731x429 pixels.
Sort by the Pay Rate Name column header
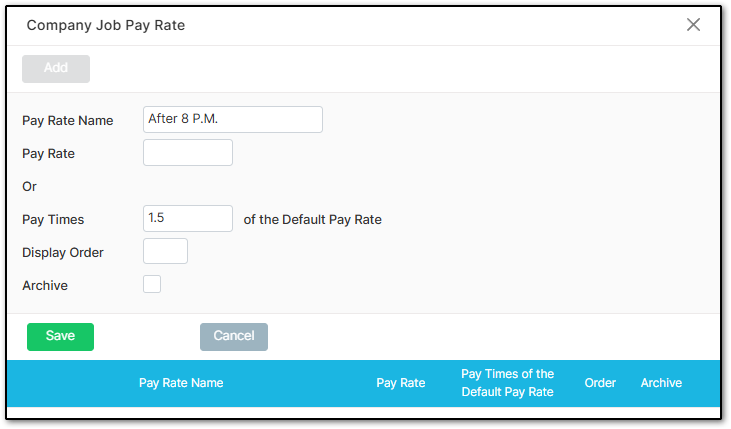(181, 383)
